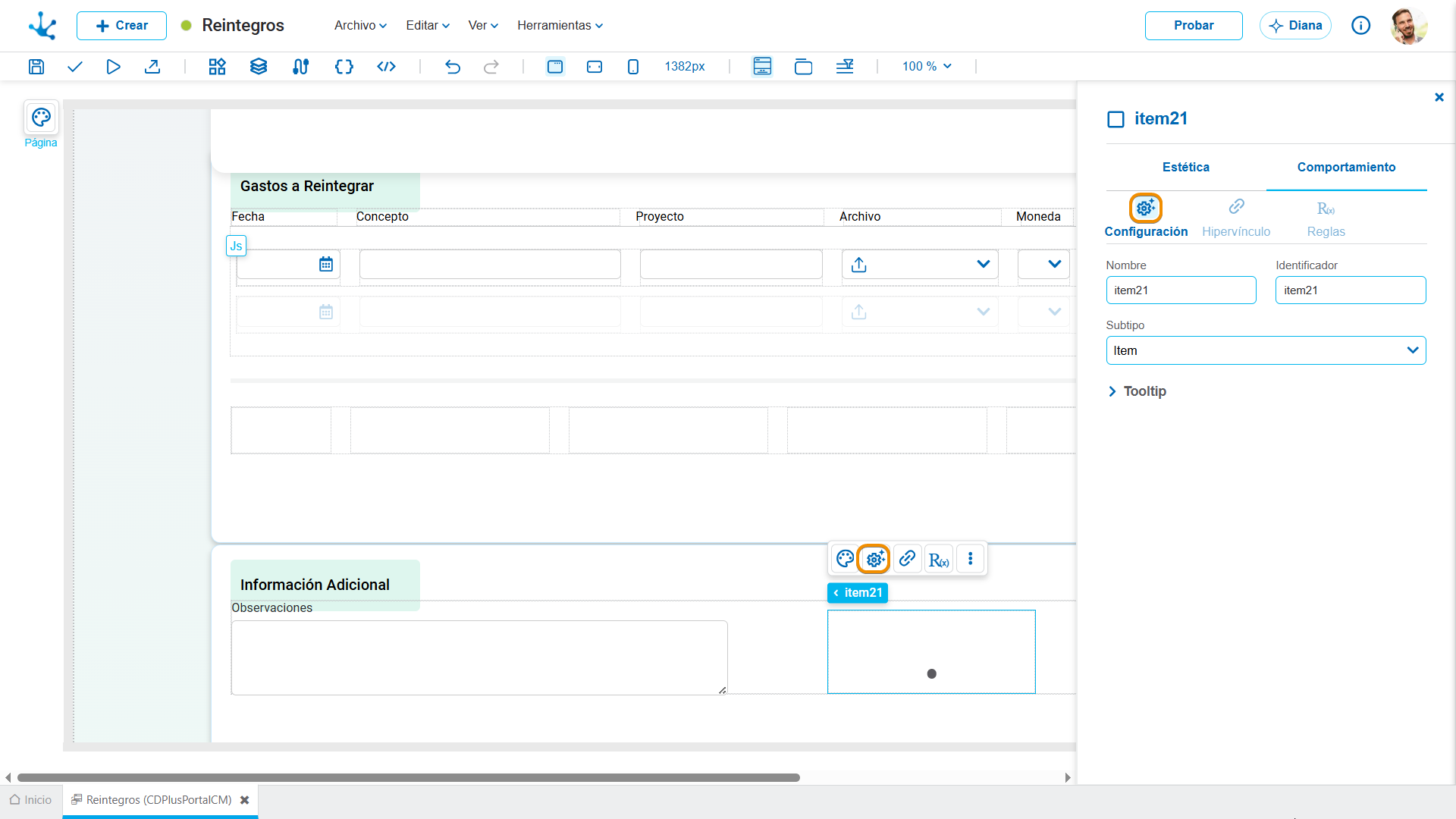1456x819 pixels.
Task: Click the rules R(x) icon in item21 toolbar
Action: [x=939, y=560]
